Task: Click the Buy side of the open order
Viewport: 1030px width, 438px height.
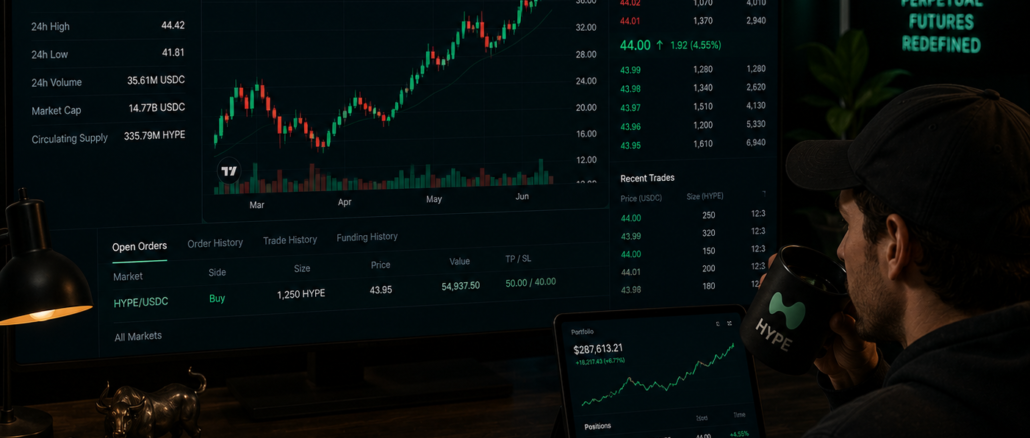Action: [217, 298]
